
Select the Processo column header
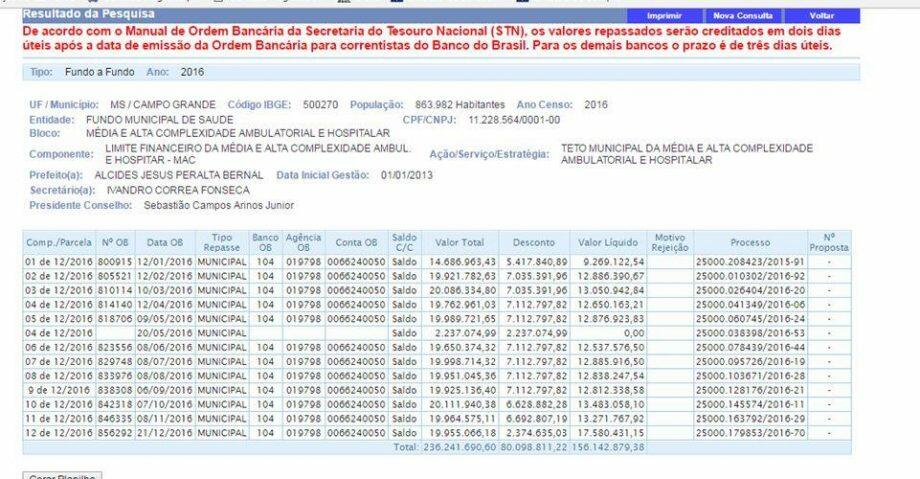750,242
